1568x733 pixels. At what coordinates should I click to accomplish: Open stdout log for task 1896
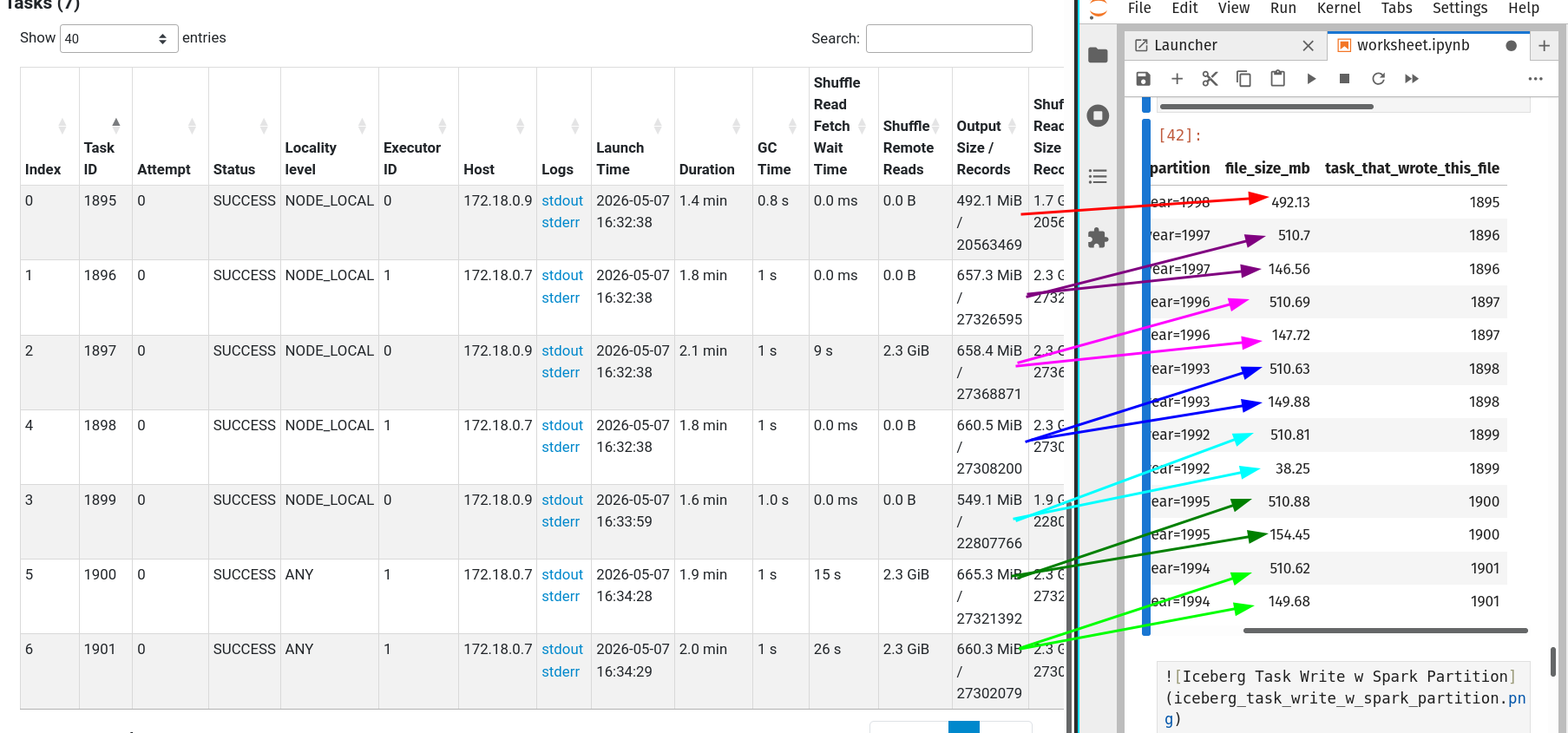(x=562, y=275)
